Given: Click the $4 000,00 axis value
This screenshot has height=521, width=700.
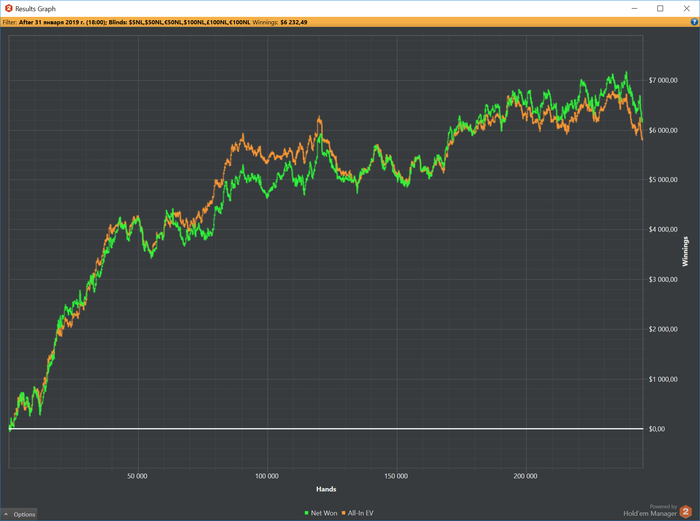Looking at the screenshot, I should coord(663,229).
